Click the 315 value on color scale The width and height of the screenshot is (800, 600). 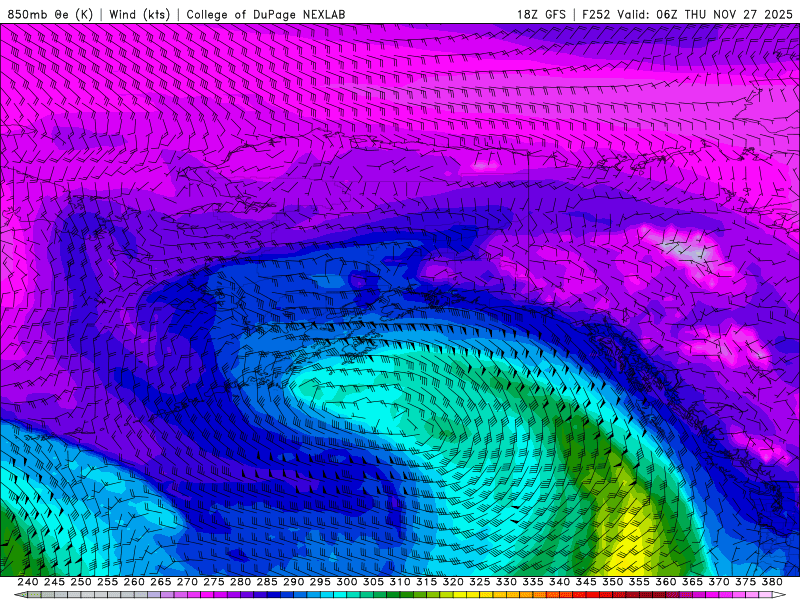click(426, 582)
